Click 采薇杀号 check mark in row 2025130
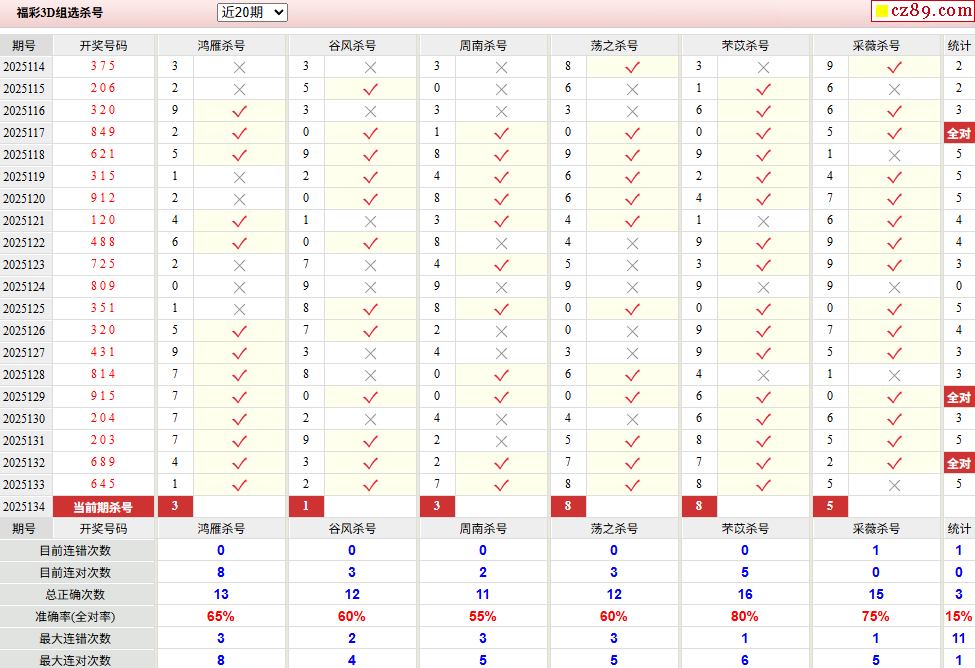975x668 pixels. click(894, 419)
